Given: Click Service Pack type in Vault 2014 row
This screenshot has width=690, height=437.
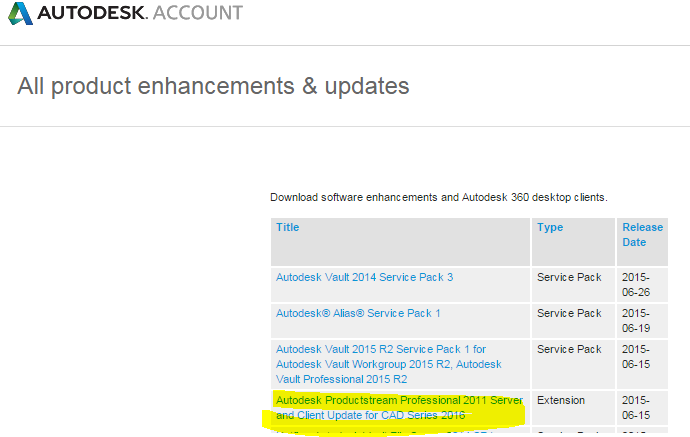Looking at the screenshot, I should [x=569, y=277].
